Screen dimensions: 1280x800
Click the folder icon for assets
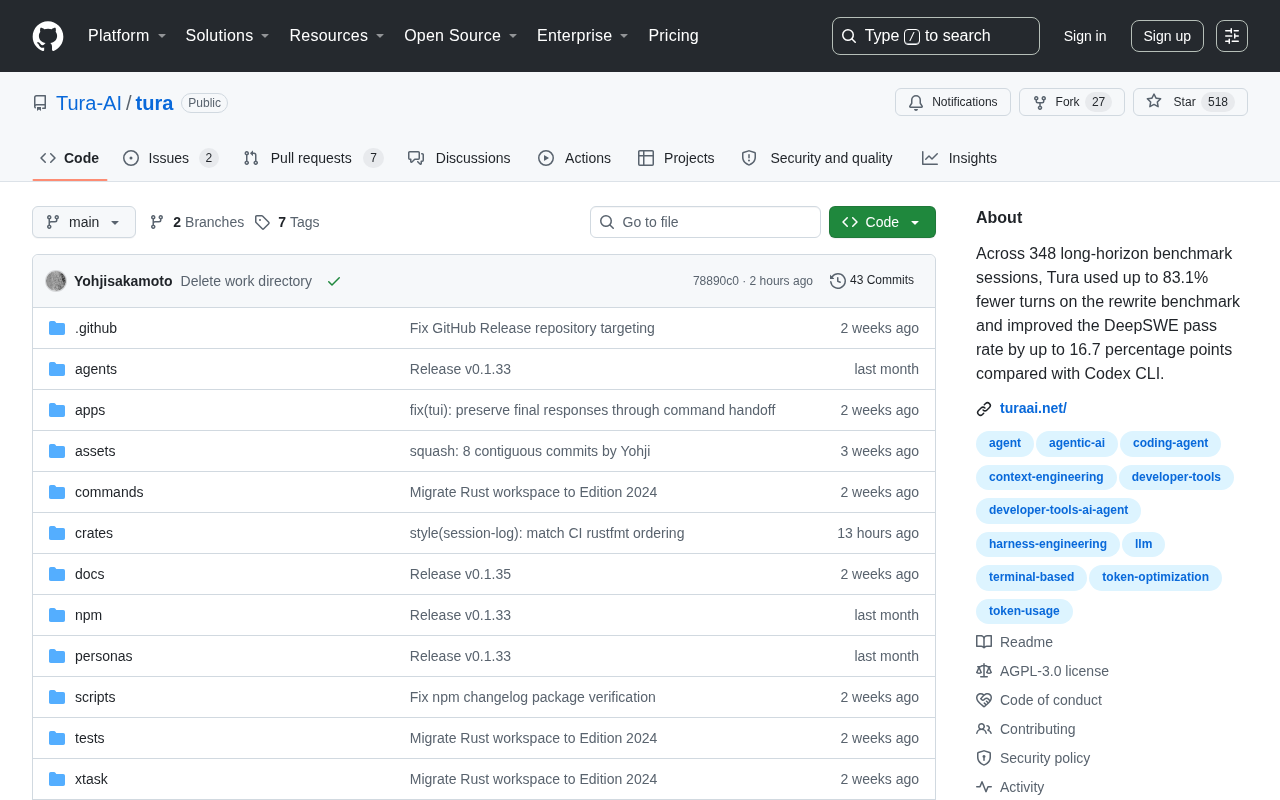(x=57, y=451)
